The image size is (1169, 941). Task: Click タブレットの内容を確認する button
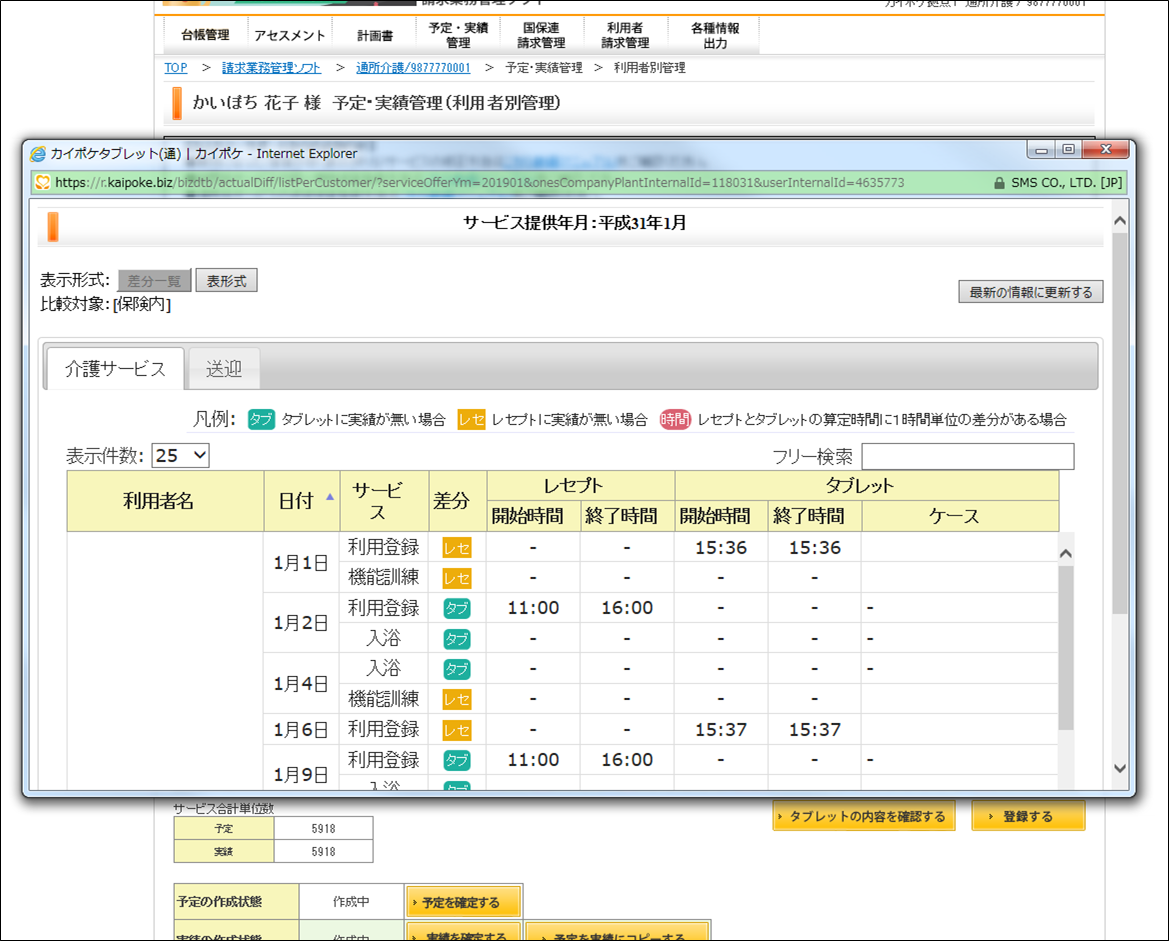pyautogui.click(x=863, y=816)
